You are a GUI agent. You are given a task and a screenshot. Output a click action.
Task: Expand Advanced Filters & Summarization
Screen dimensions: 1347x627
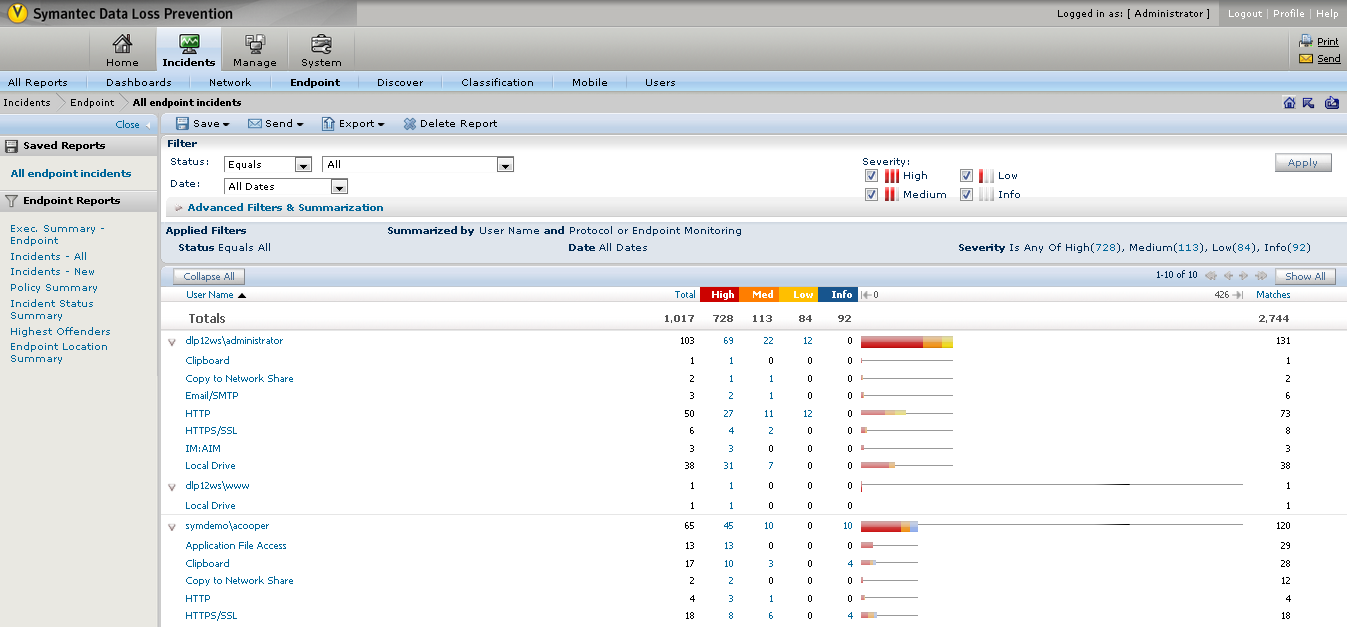pyautogui.click(x=284, y=208)
